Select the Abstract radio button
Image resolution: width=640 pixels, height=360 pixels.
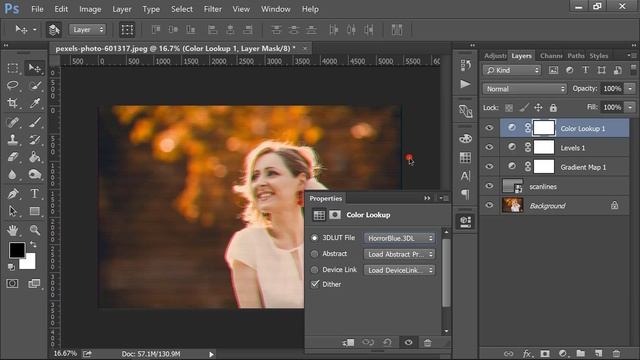click(x=314, y=254)
